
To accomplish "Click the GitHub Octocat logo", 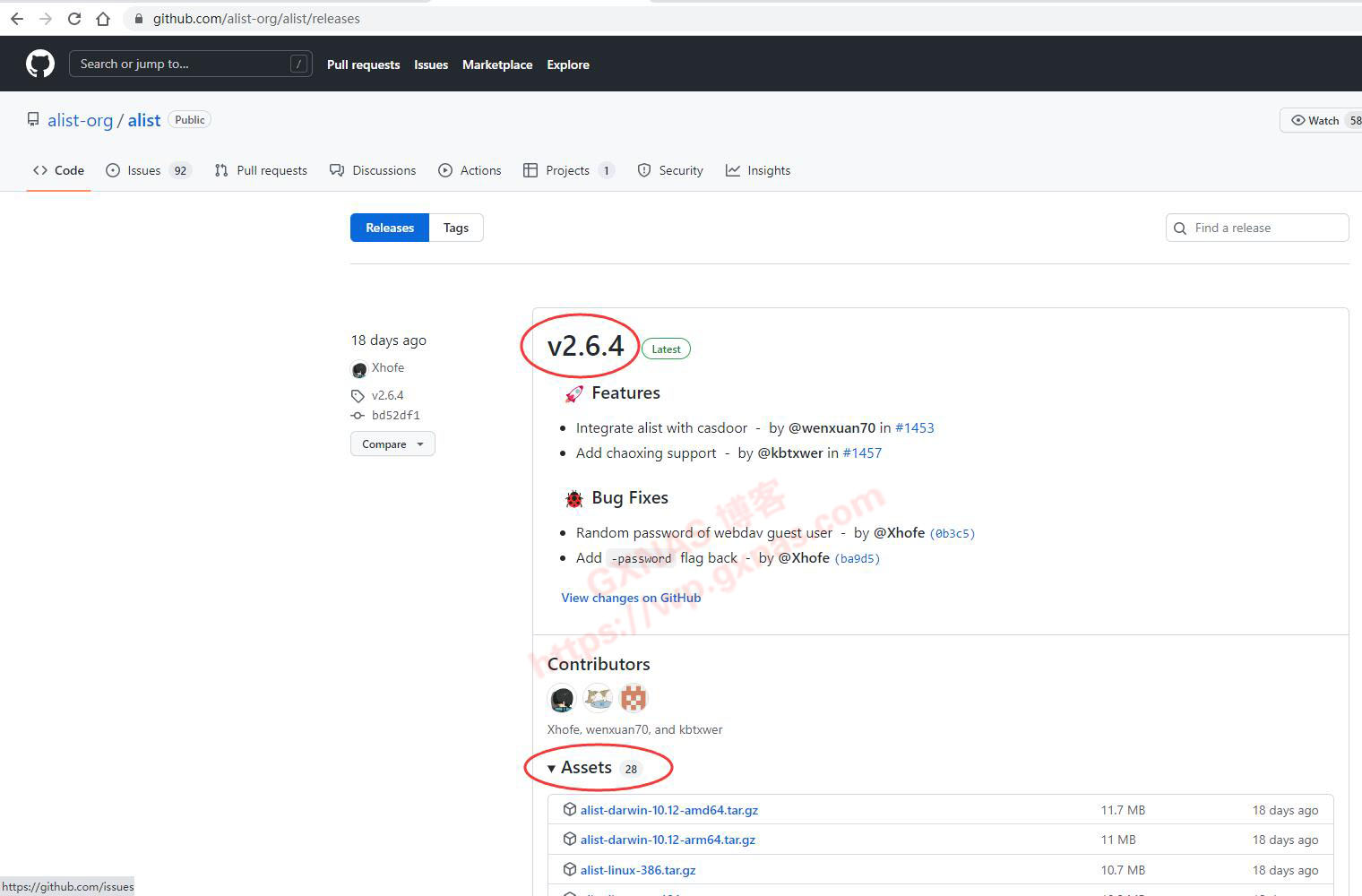I will click(x=40, y=64).
